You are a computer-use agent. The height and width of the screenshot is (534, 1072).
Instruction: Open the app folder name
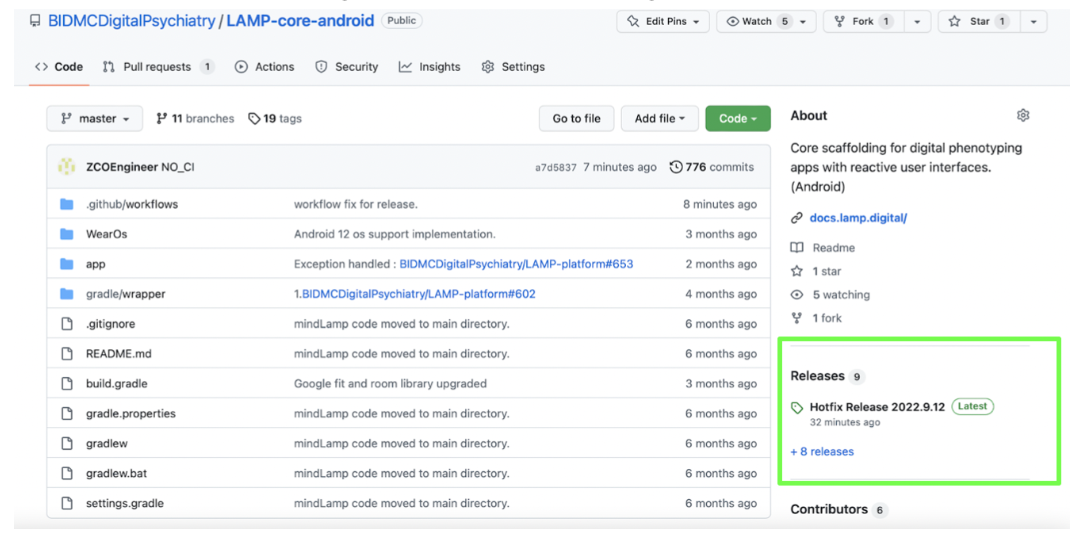(x=96, y=264)
